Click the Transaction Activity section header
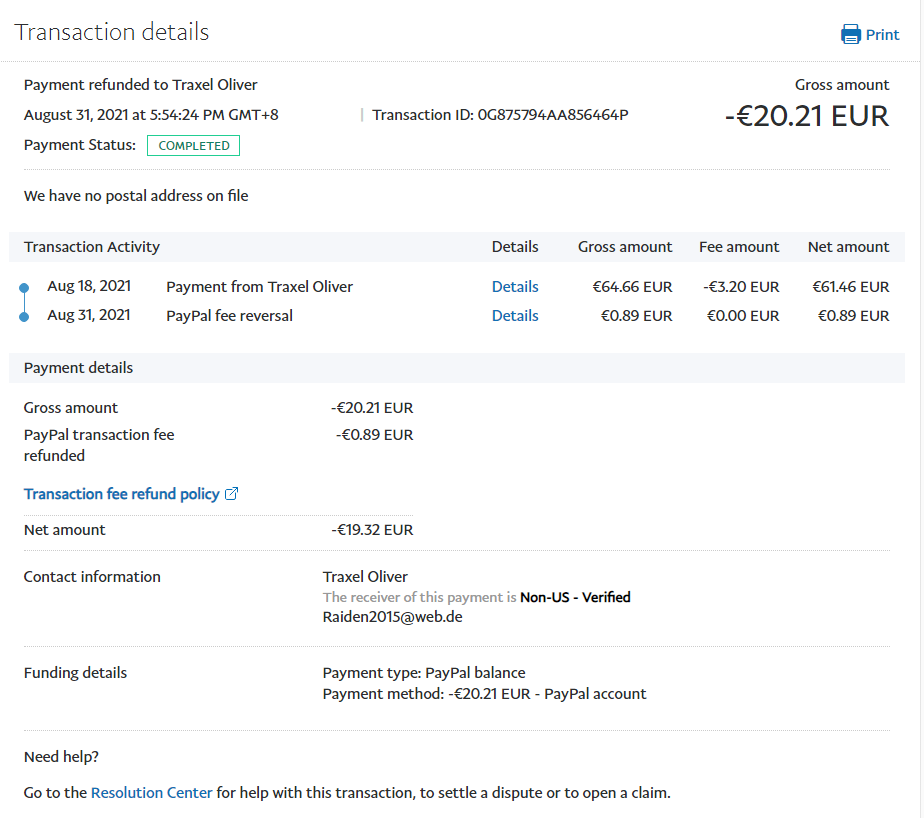Image resolution: width=924 pixels, height=818 pixels. tap(92, 247)
